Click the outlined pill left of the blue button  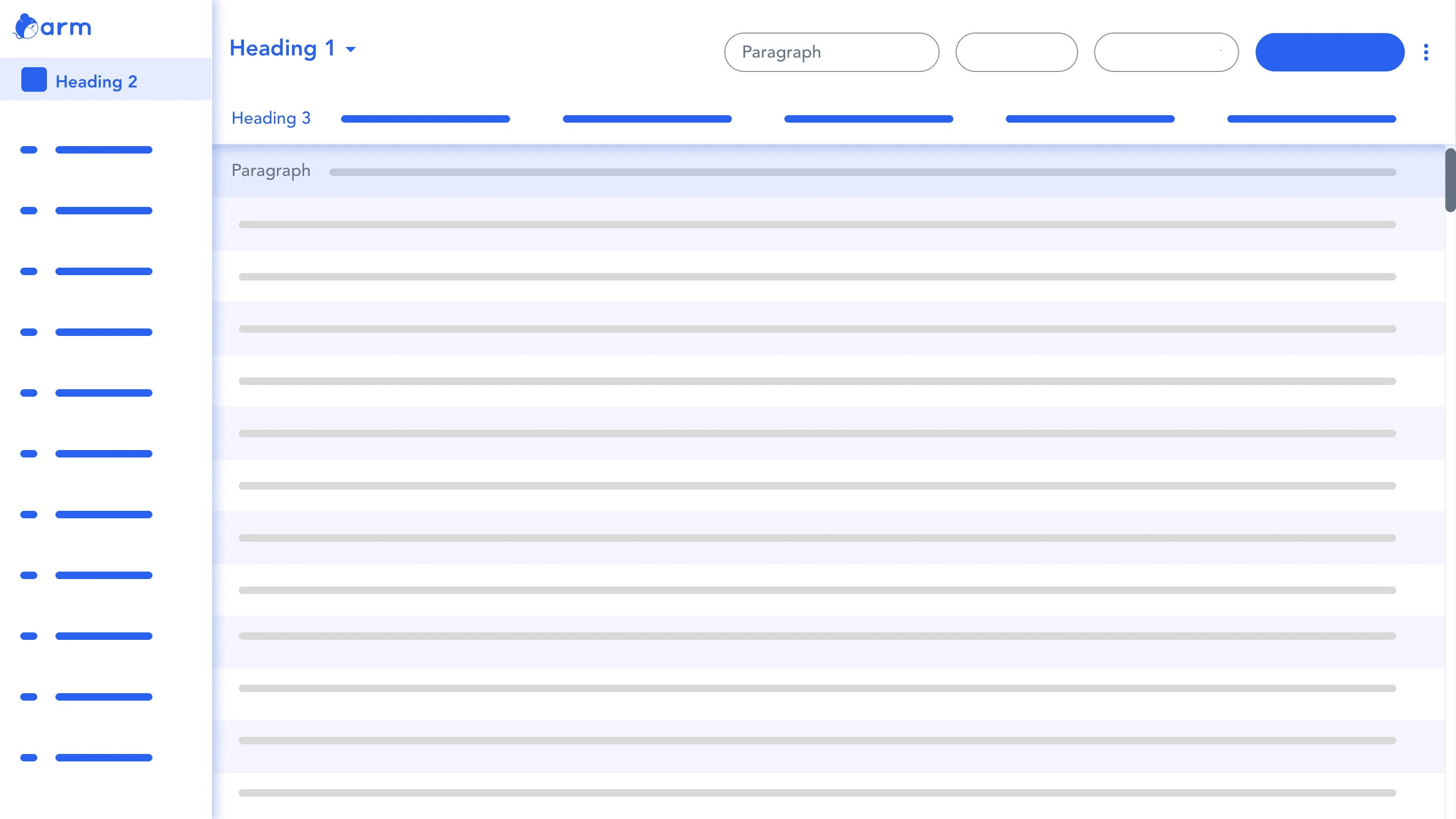pyautogui.click(x=1166, y=52)
